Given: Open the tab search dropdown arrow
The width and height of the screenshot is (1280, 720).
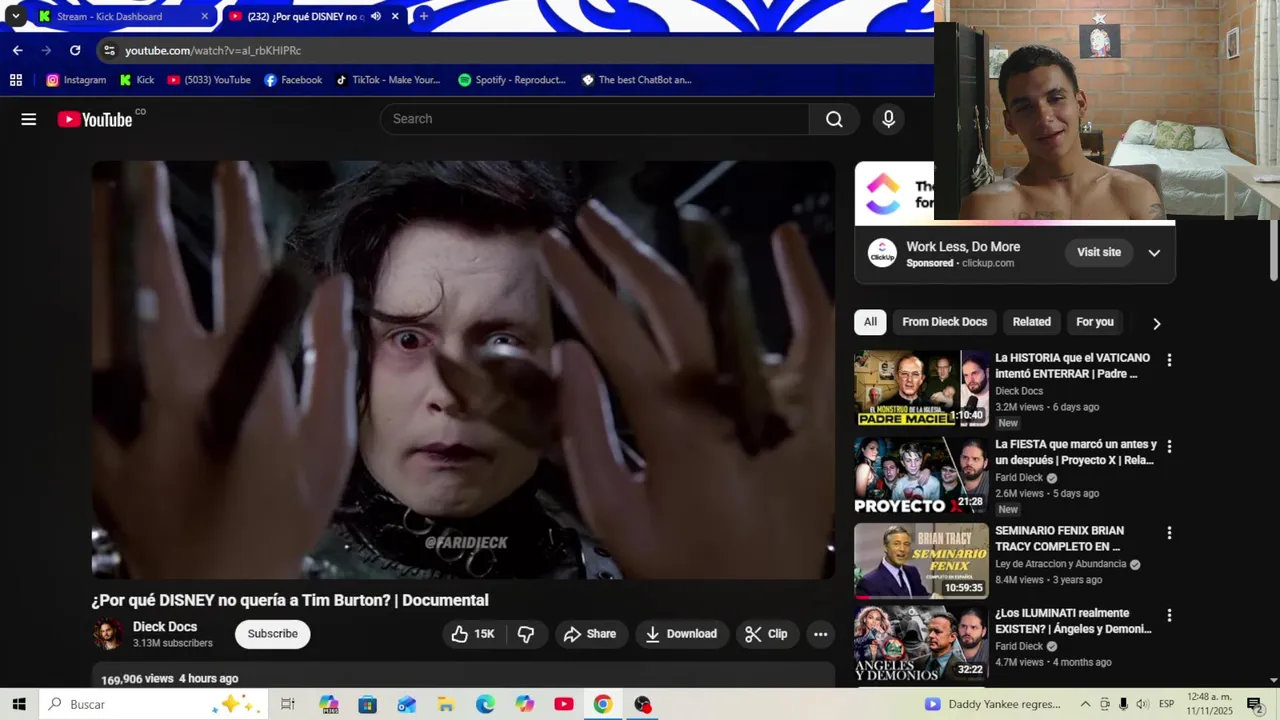Looking at the screenshot, I should 15,16.
